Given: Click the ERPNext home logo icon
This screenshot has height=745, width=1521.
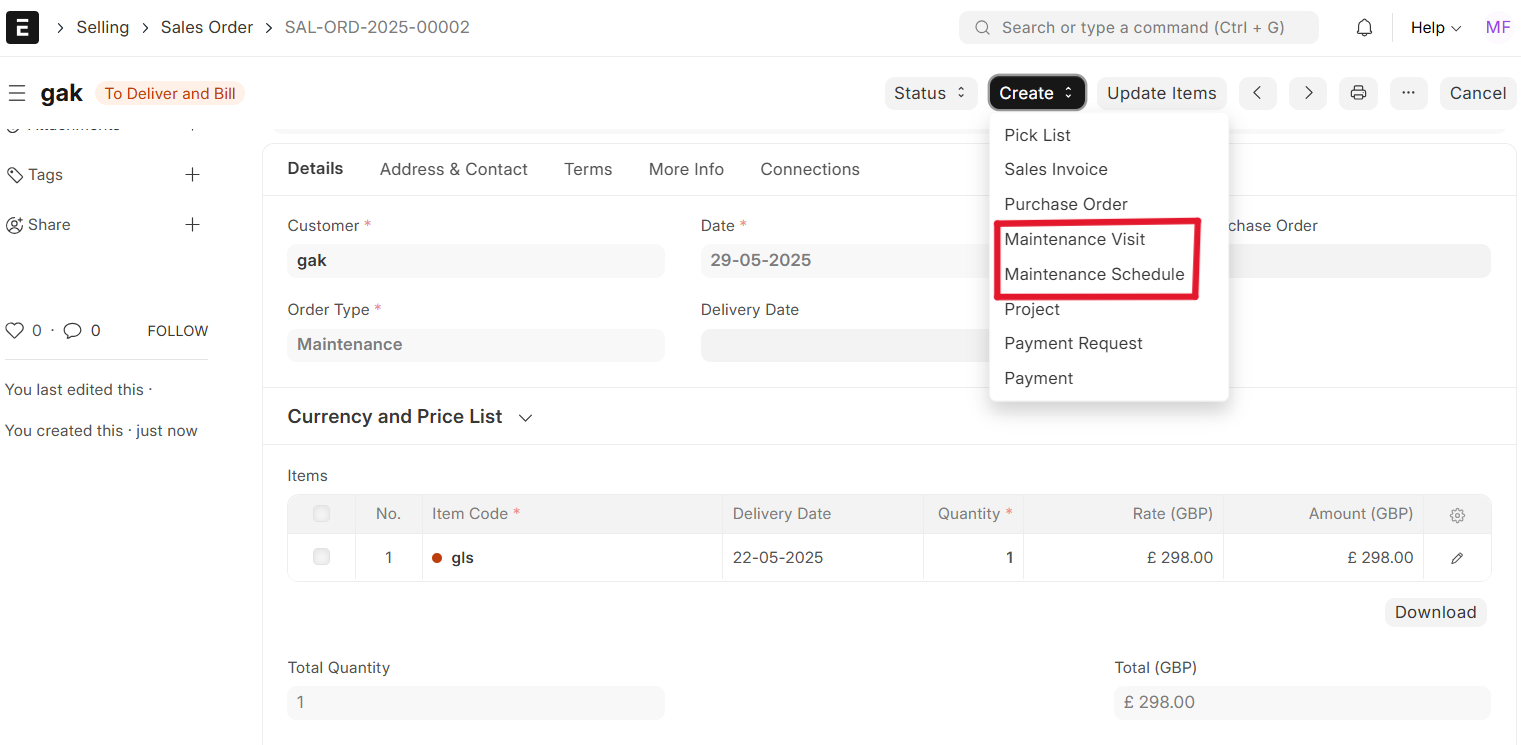Looking at the screenshot, I should tap(22, 27).
